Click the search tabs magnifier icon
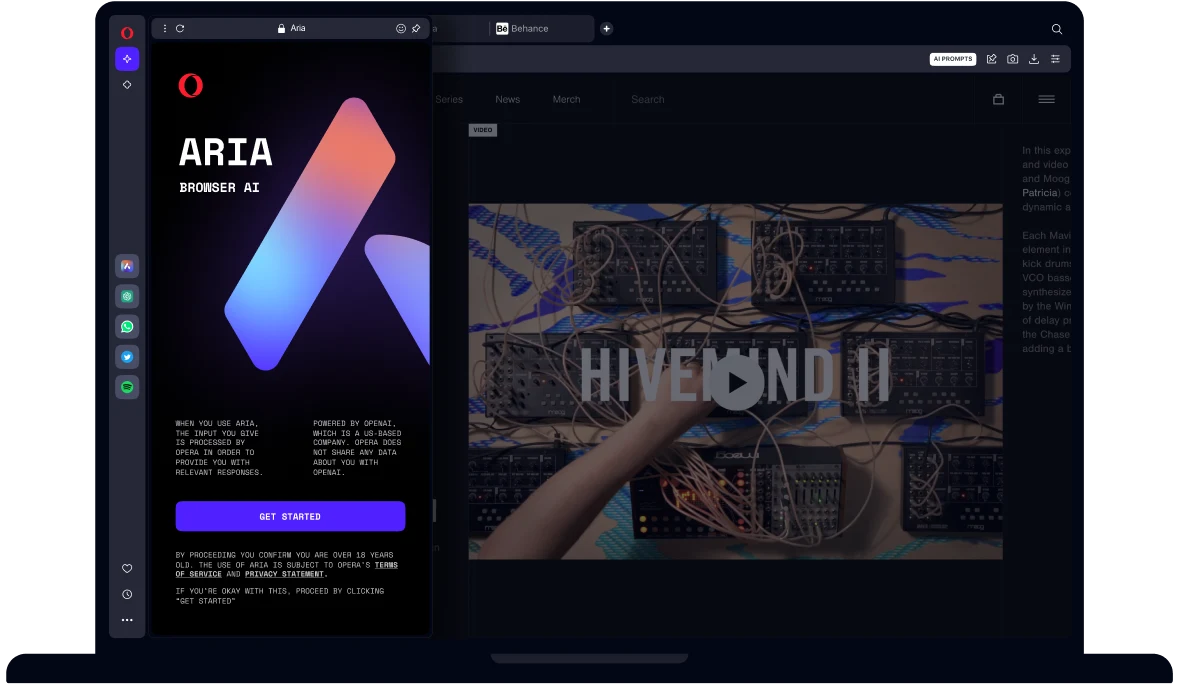 coord(1057,29)
